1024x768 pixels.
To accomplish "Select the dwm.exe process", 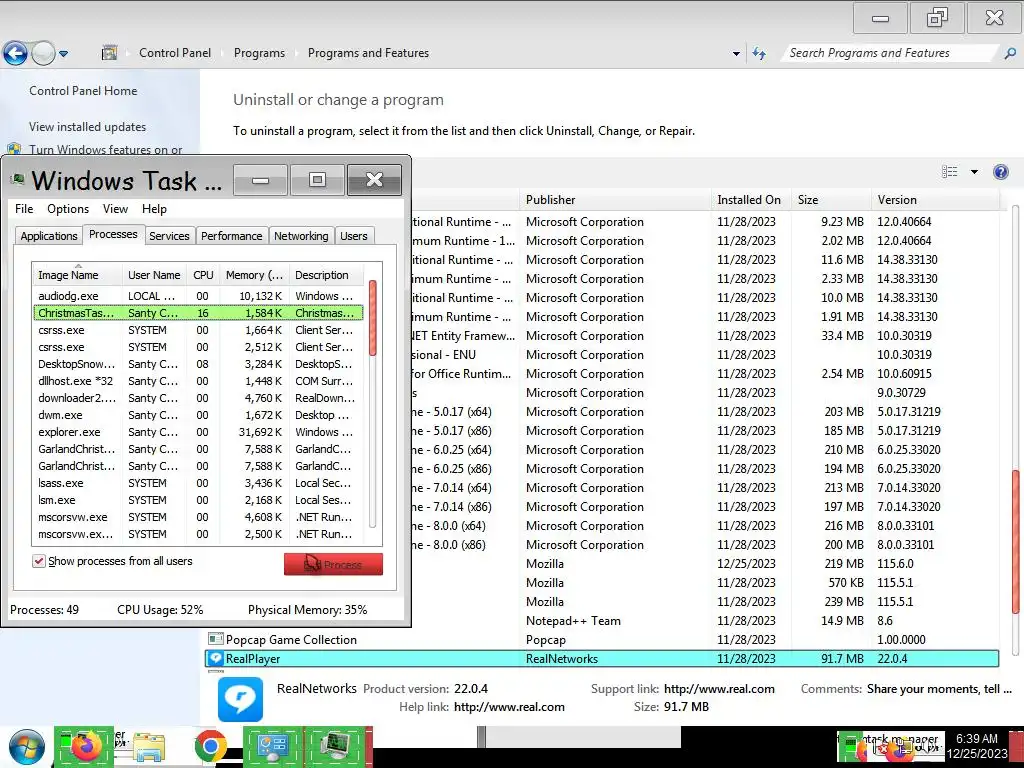I will (x=199, y=415).
